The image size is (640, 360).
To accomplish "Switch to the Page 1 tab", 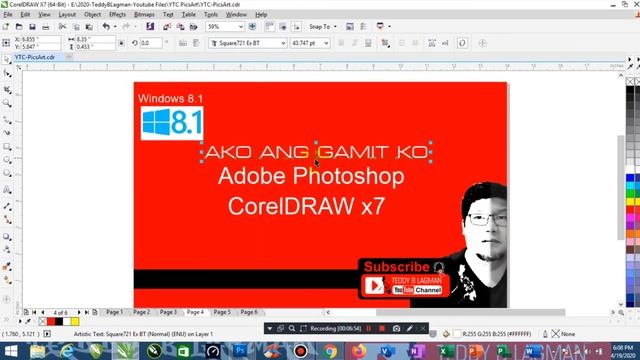I will pos(114,312).
